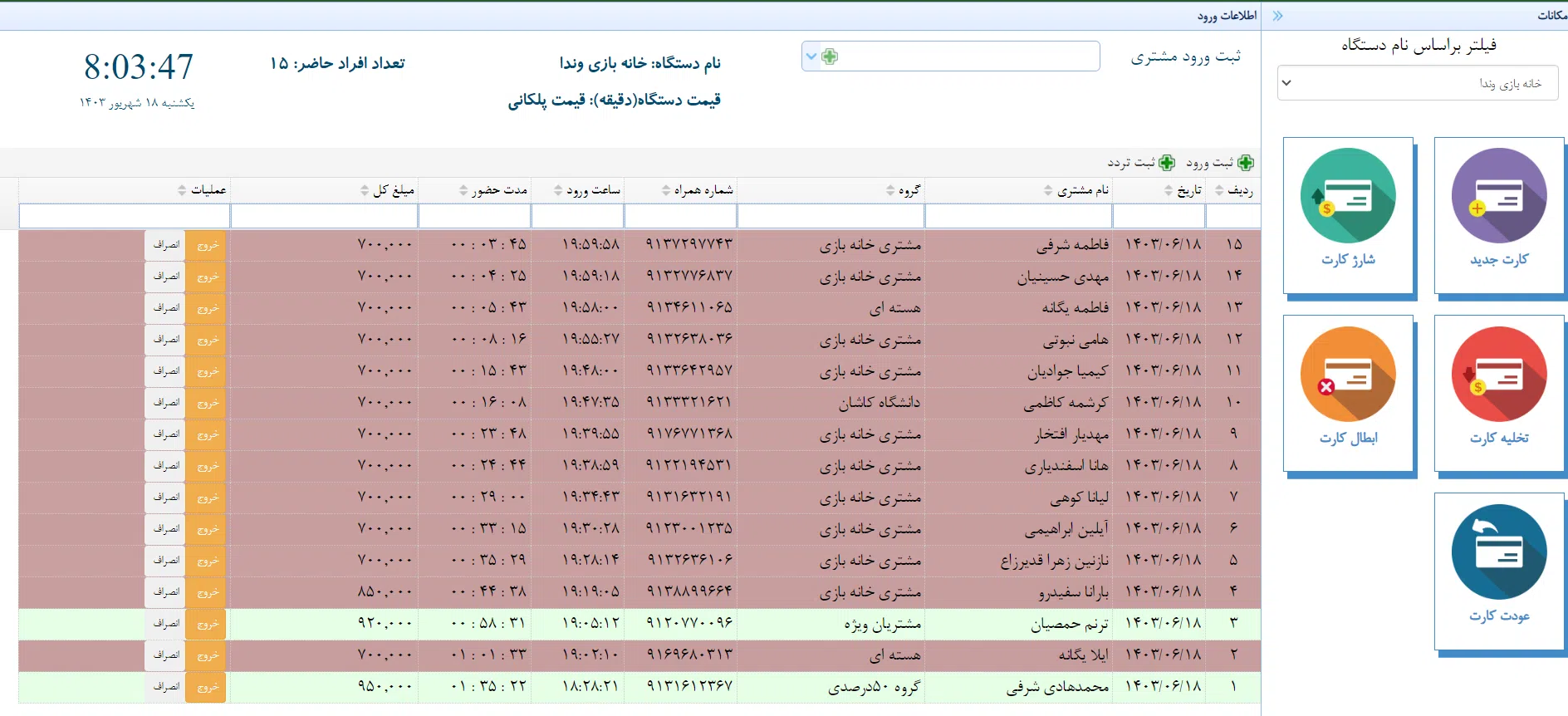Click خروج for محمدهادی شرفی row
1568x716 pixels.
(x=206, y=687)
